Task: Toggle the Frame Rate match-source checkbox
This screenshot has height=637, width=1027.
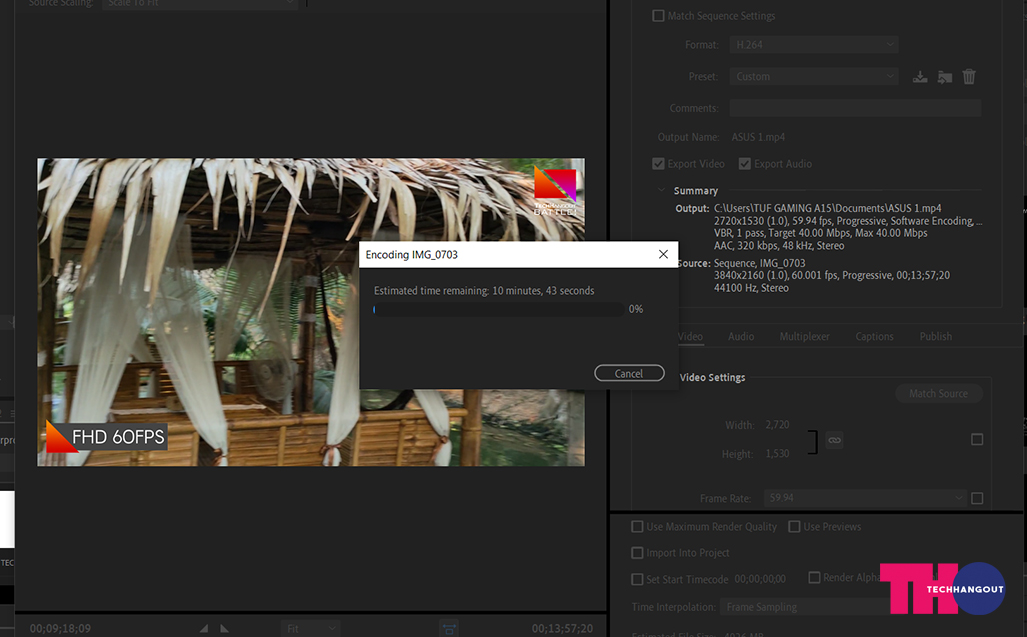Action: pos(977,498)
